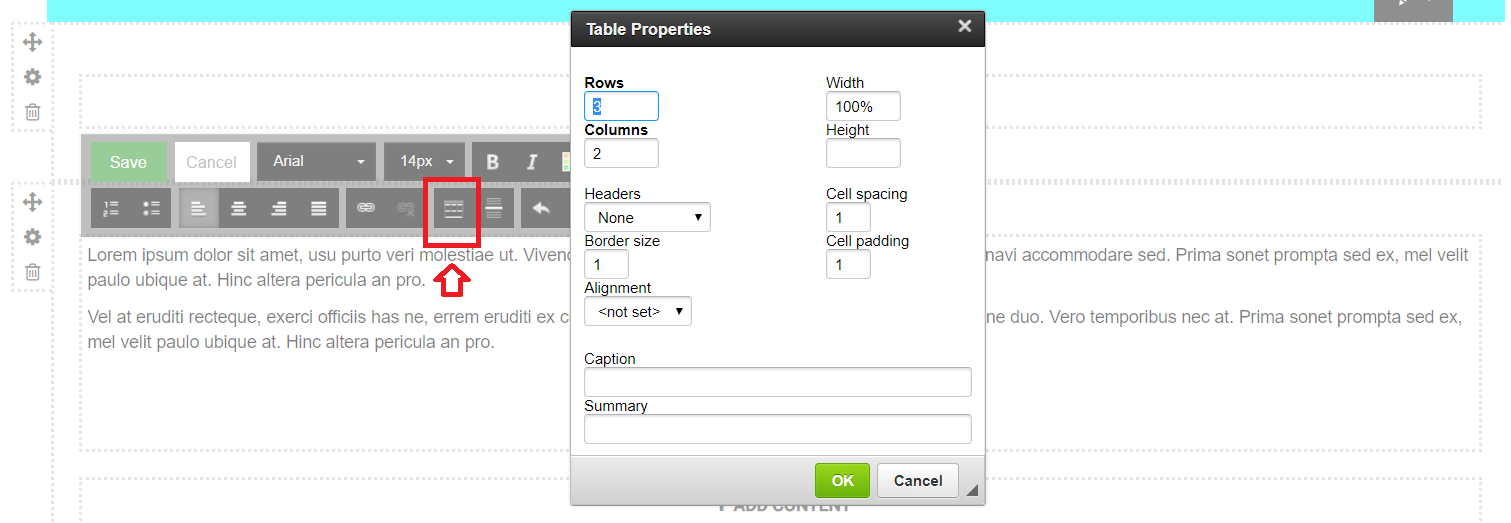
Task: Apply italic formatting
Action: pos(532,162)
